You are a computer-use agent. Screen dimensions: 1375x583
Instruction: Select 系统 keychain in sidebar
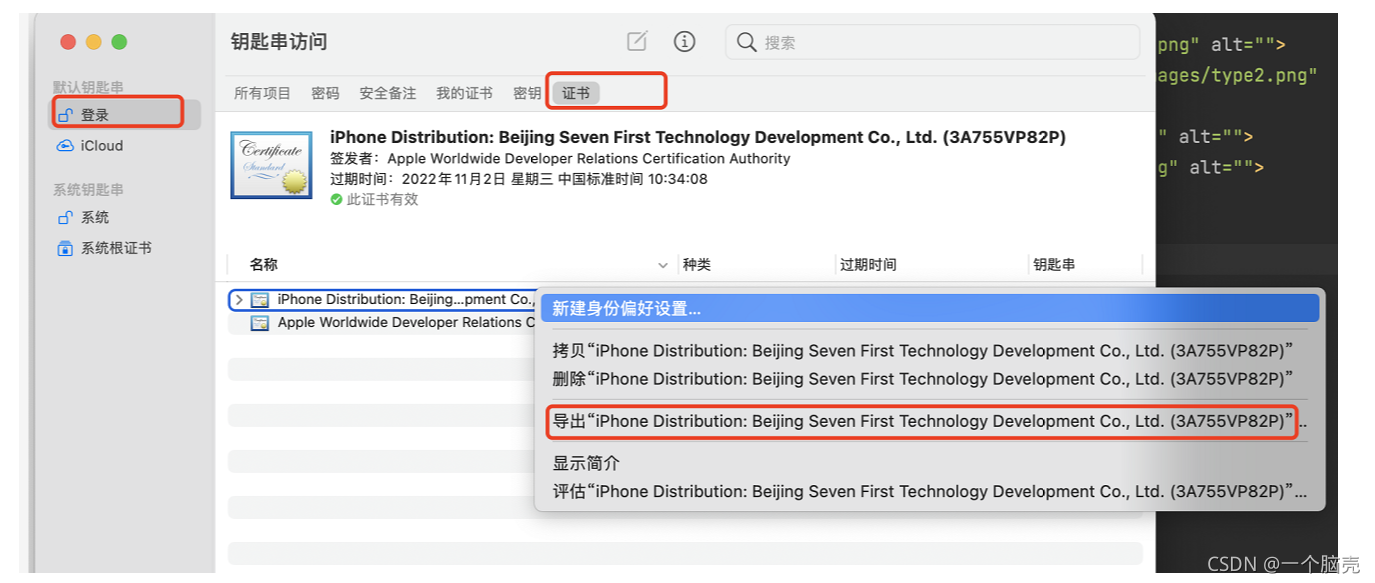pyautogui.click(x=125, y=218)
